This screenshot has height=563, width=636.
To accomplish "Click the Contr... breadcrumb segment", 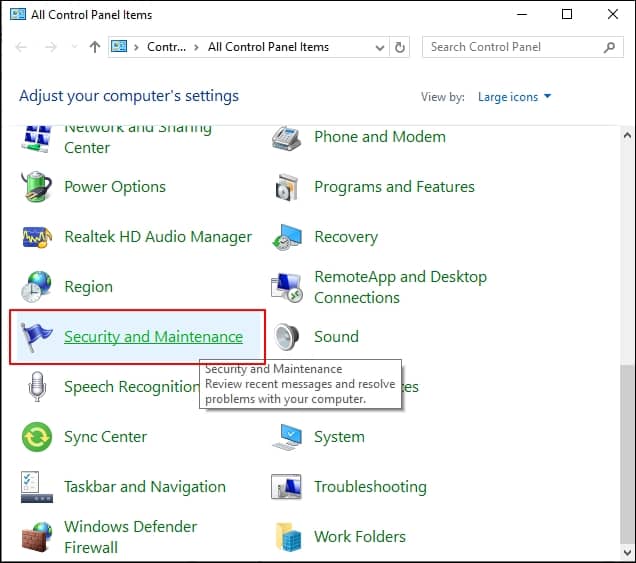I will [x=166, y=47].
